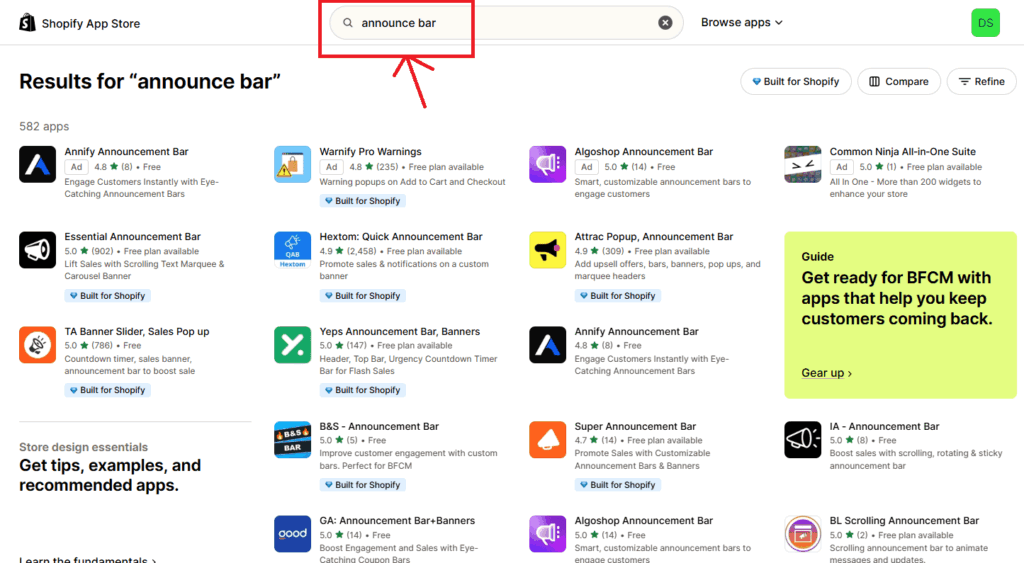Open BL Scrolling Announcement Bar icon
The height and width of the screenshot is (563, 1024).
tap(803, 534)
